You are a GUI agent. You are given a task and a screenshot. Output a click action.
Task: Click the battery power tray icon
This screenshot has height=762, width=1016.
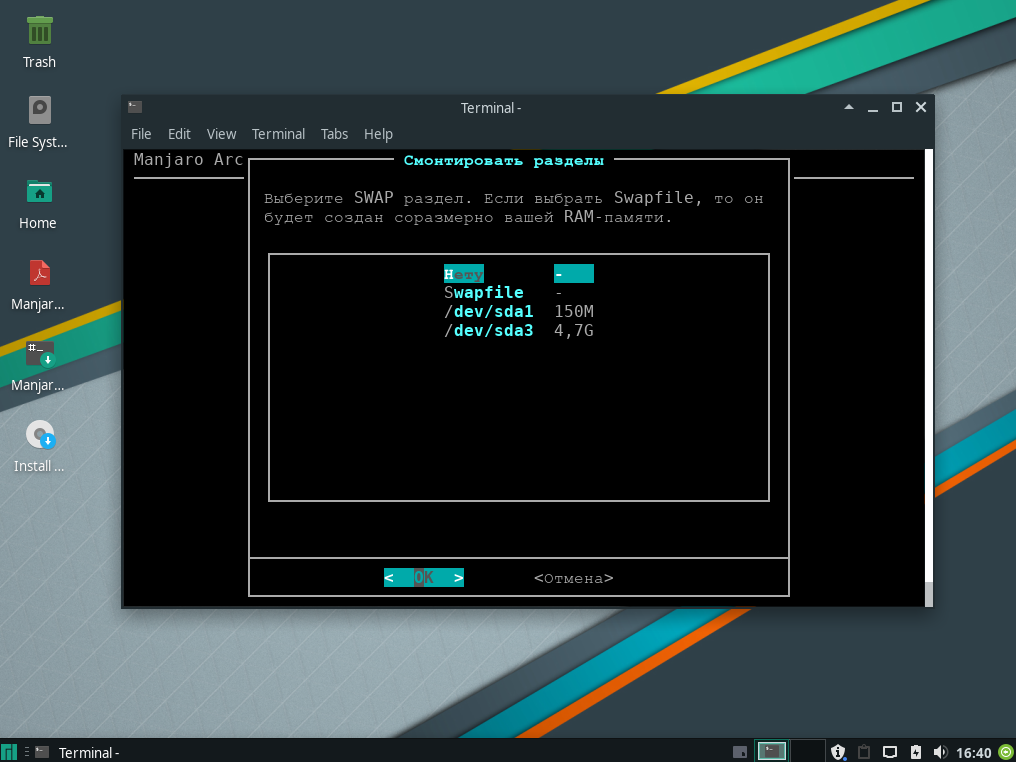tap(915, 752)
